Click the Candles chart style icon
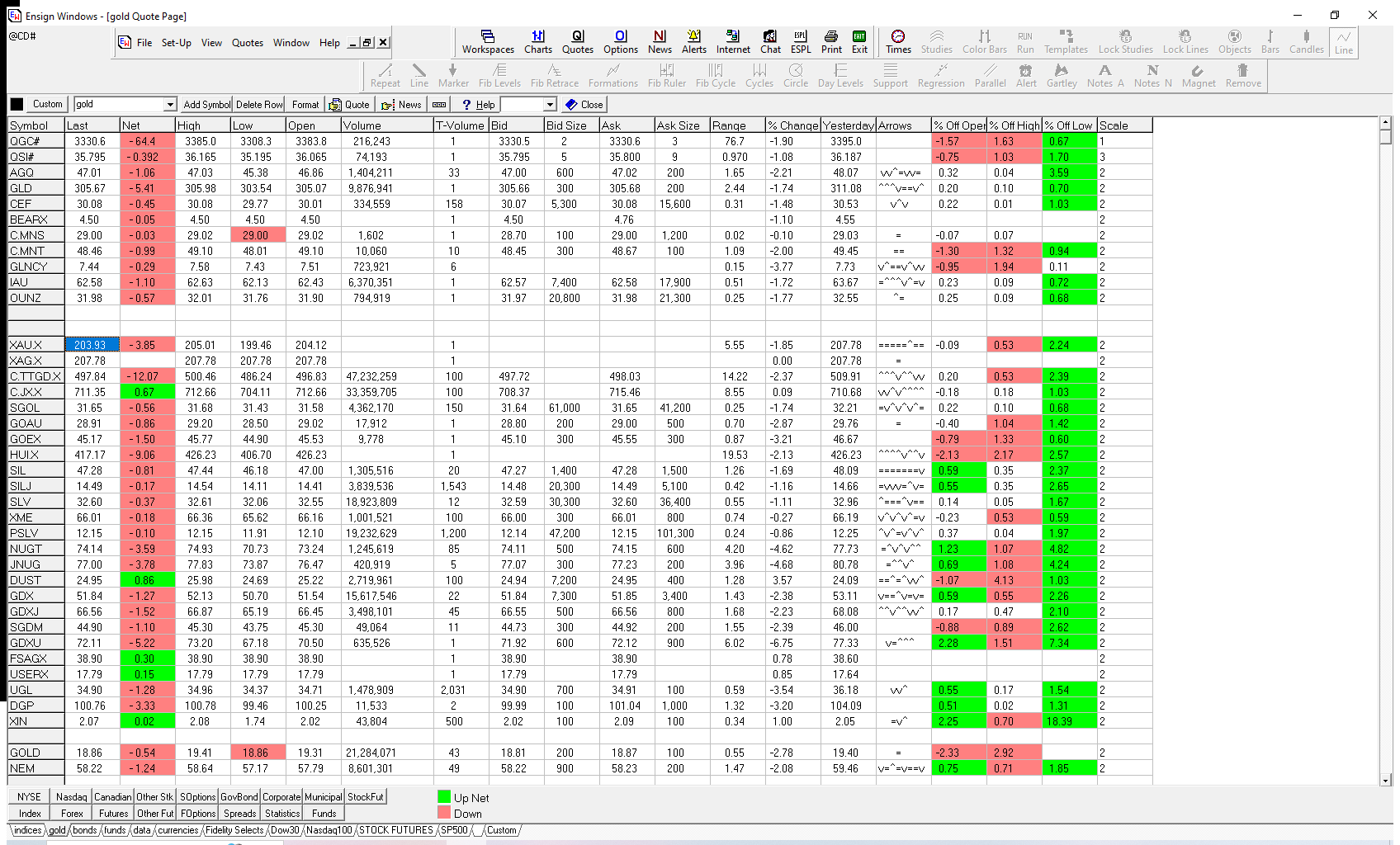Viewport: 1400px width, 845px height. pos(1307,42)
